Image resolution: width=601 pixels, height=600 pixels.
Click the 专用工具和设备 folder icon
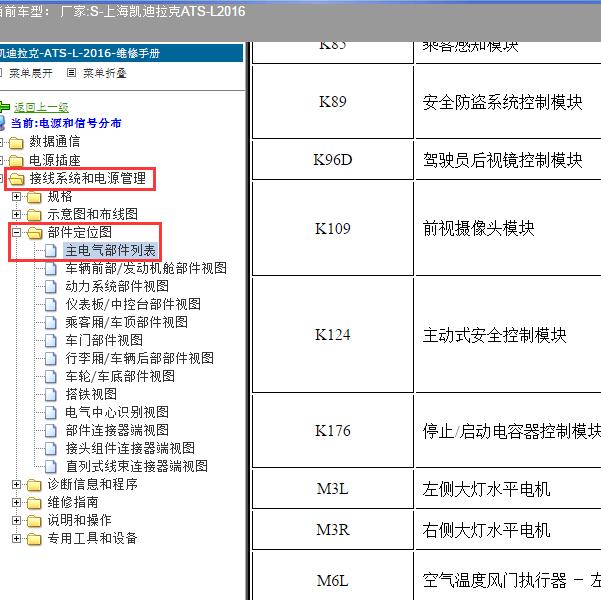34,539
